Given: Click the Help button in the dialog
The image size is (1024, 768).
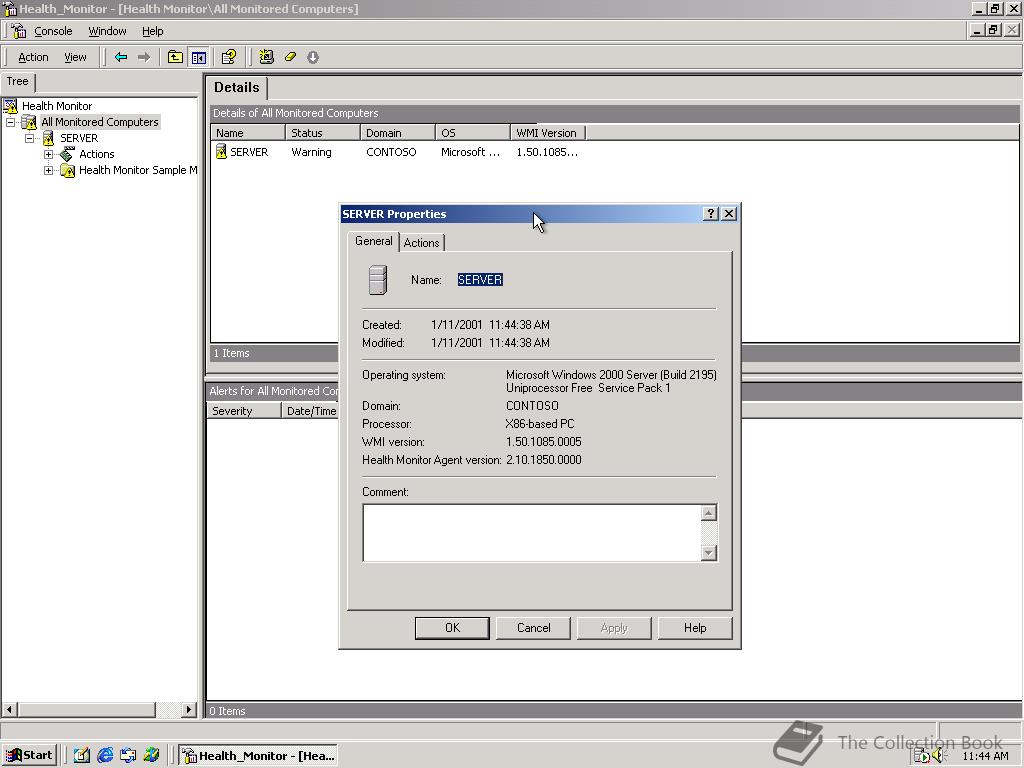Looking at the screenshot, I should pyautogui.click(x=695, y=628).
